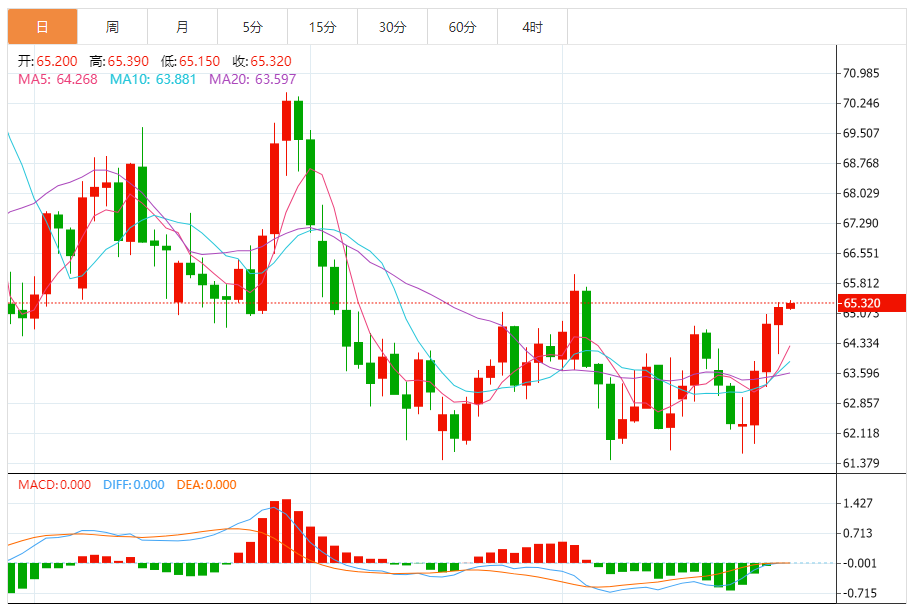Screen dimensions: 911x604
Task: Click the DEA:0.000 indicator label
Action: 206,485
